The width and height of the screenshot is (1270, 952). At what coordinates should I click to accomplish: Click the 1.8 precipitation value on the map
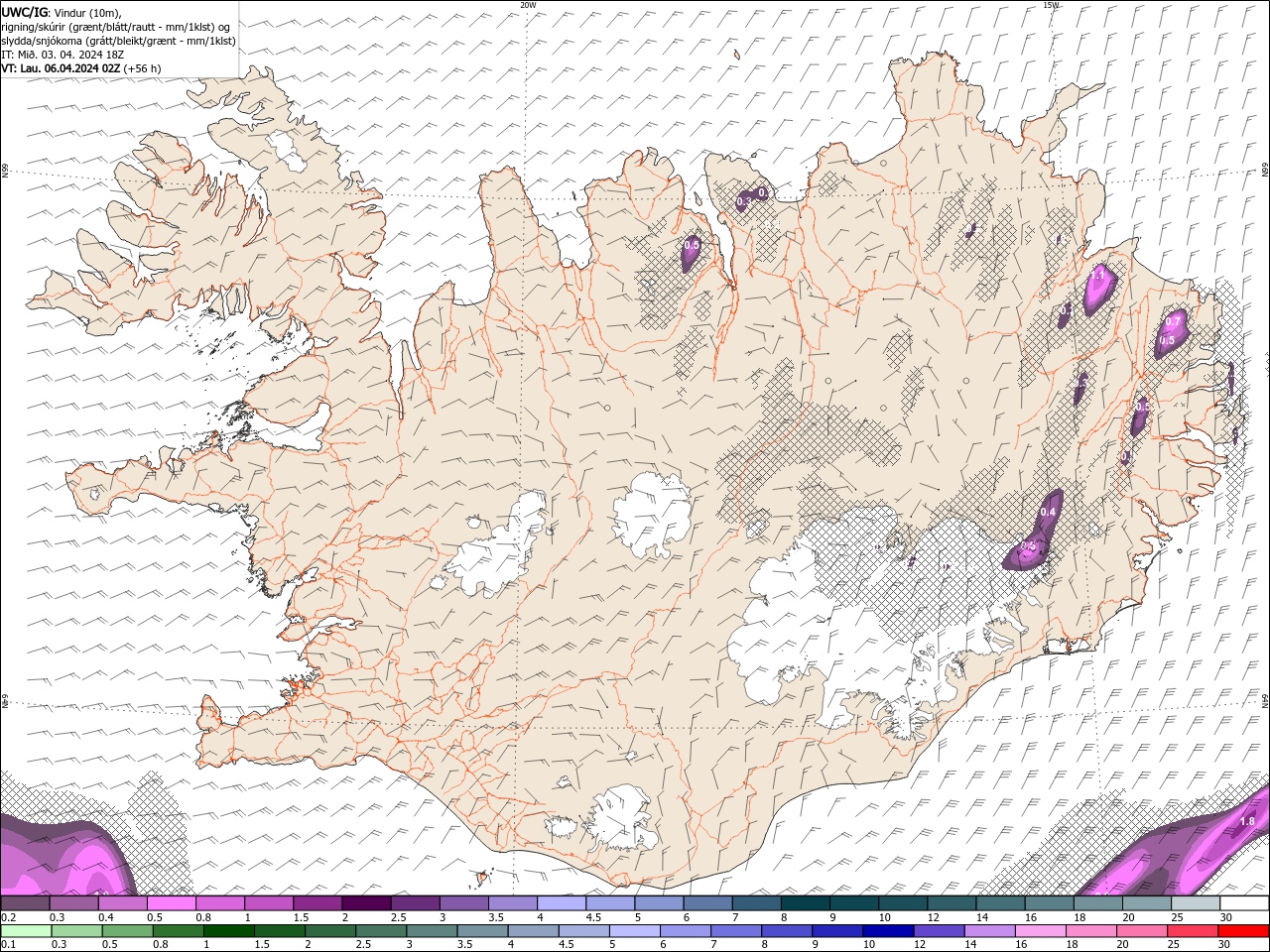click(x=1248, y=822)
